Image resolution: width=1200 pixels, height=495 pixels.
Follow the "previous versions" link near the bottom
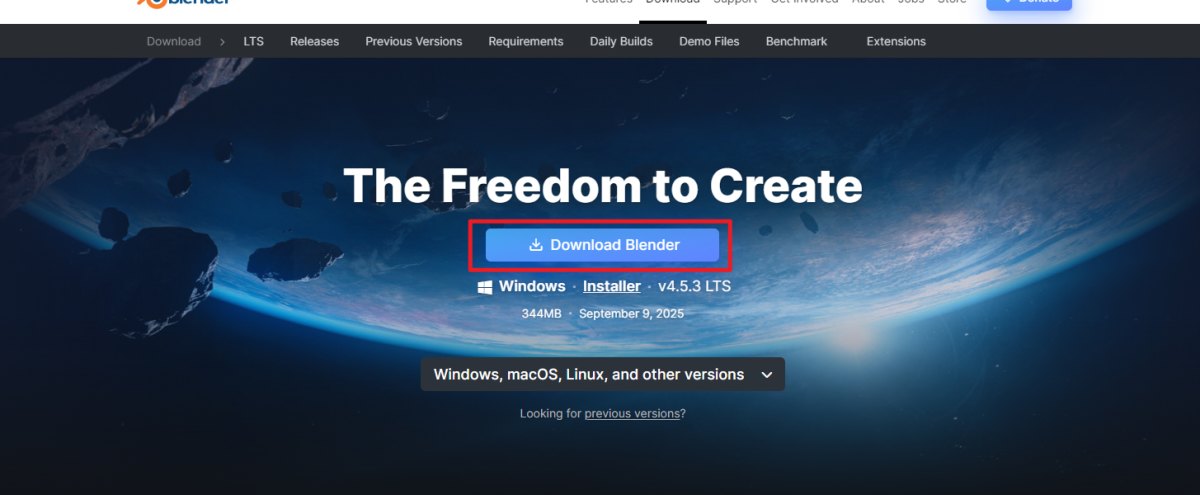tap(632, 413)
